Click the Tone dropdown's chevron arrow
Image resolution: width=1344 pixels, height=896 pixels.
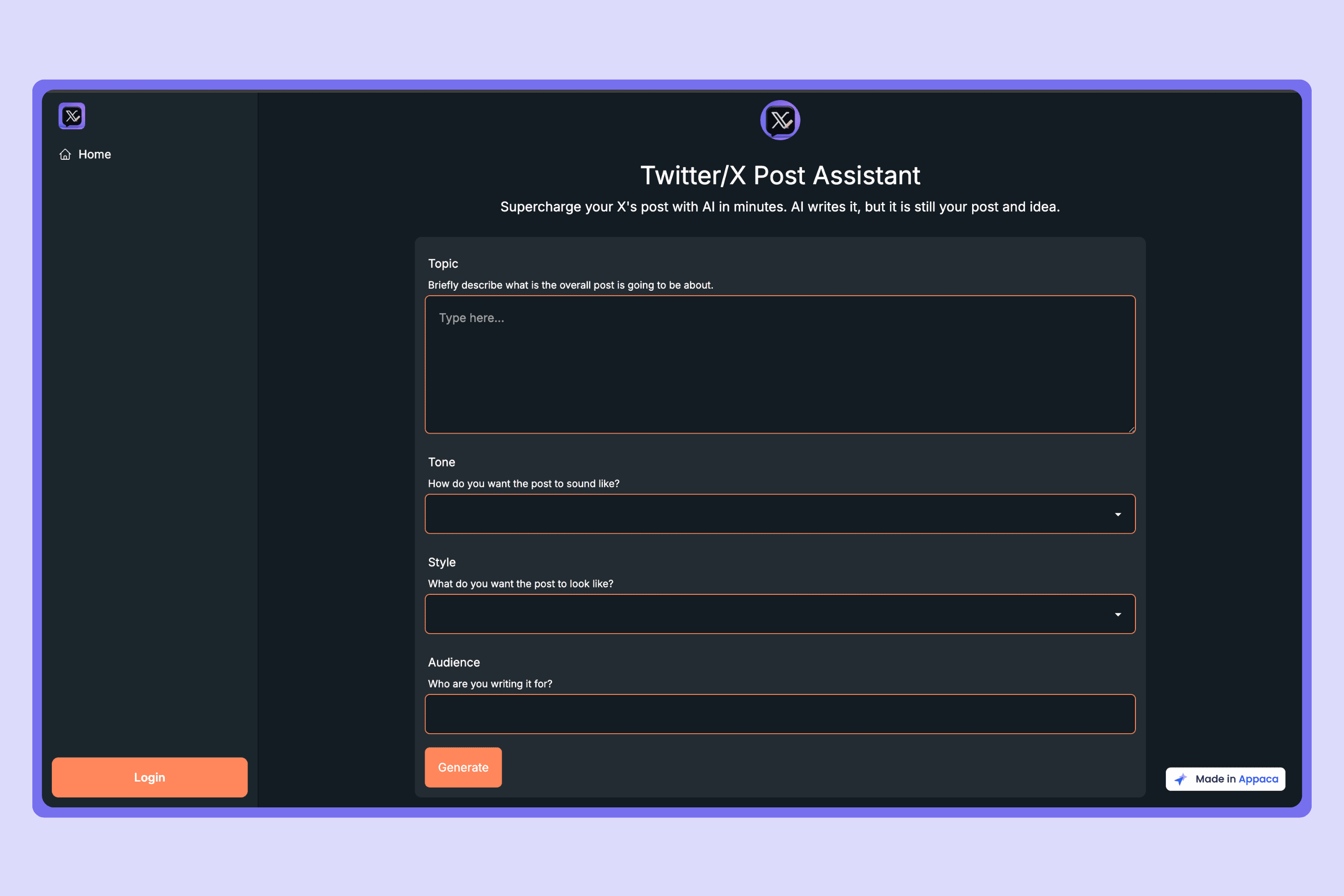click(1119, 514)
